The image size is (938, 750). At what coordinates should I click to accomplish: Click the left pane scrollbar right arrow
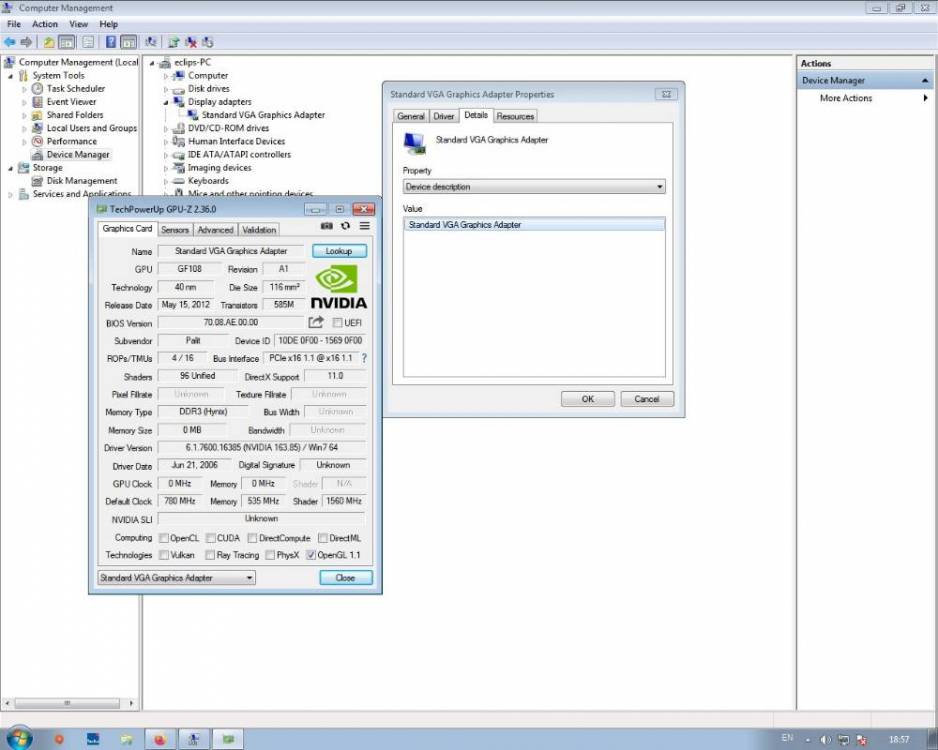pos(131,703)
